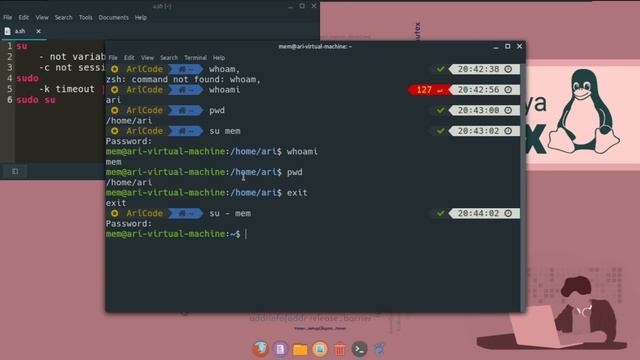
Task: Open the orange image viewer dock icon
Action: (320, 349)
